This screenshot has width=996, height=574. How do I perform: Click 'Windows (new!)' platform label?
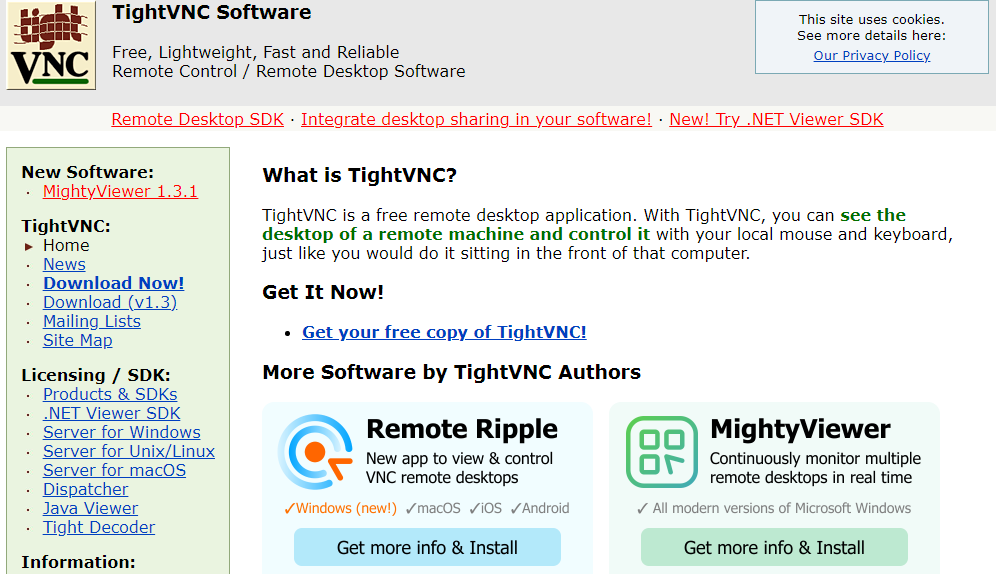(x=340, y=509)
